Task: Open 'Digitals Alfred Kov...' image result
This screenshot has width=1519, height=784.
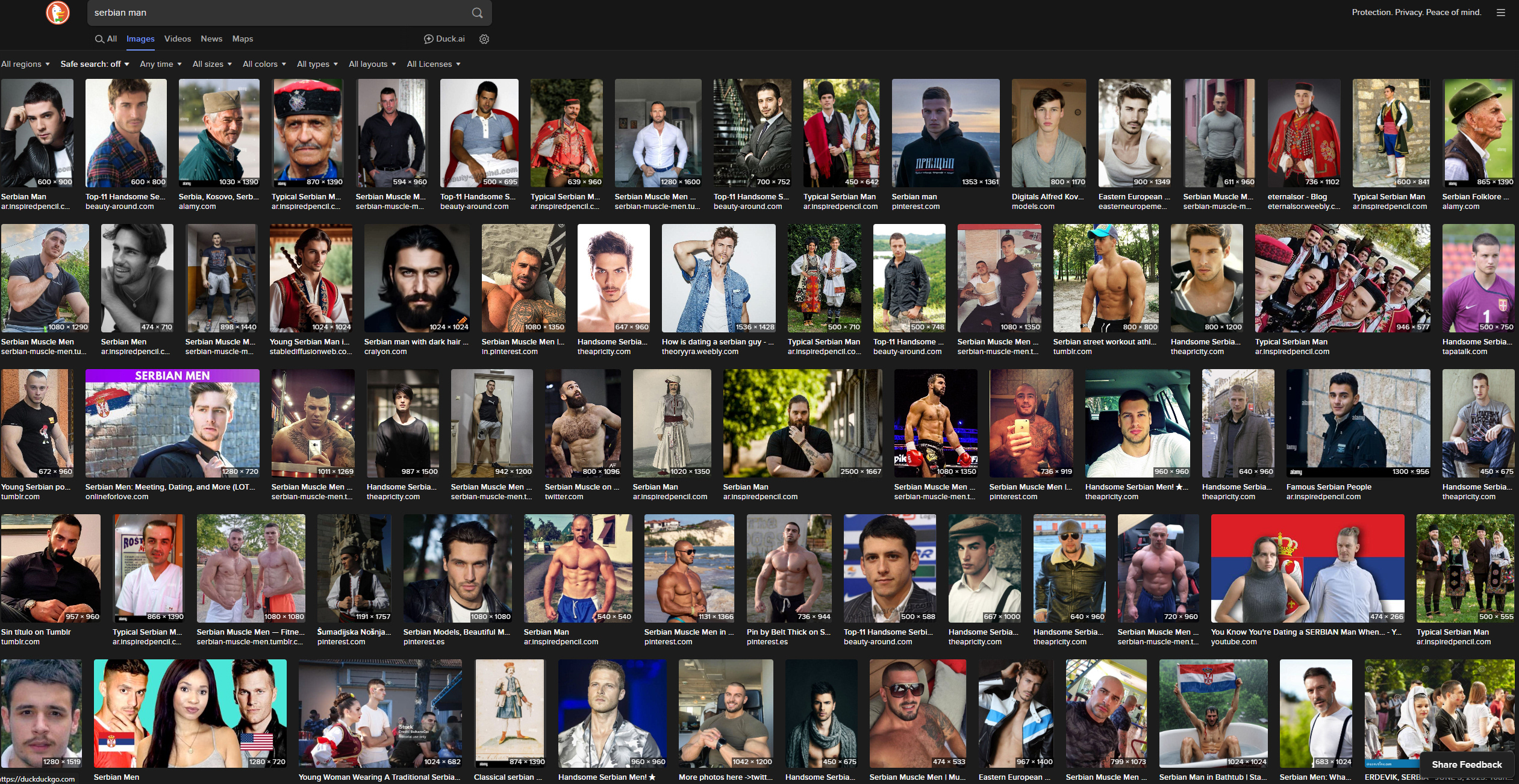Action: [x=1049, y=133]
